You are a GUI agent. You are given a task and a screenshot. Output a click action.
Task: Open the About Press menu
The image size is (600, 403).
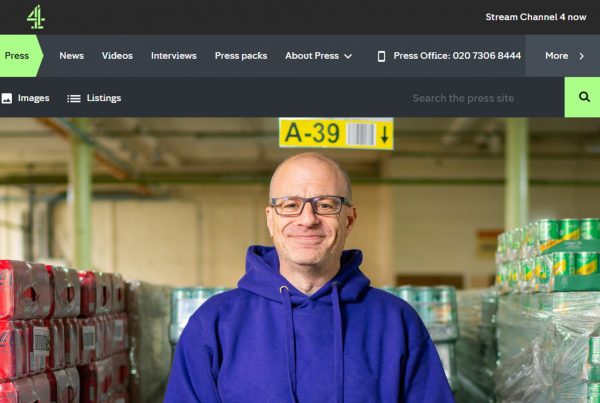click(318, 56)
